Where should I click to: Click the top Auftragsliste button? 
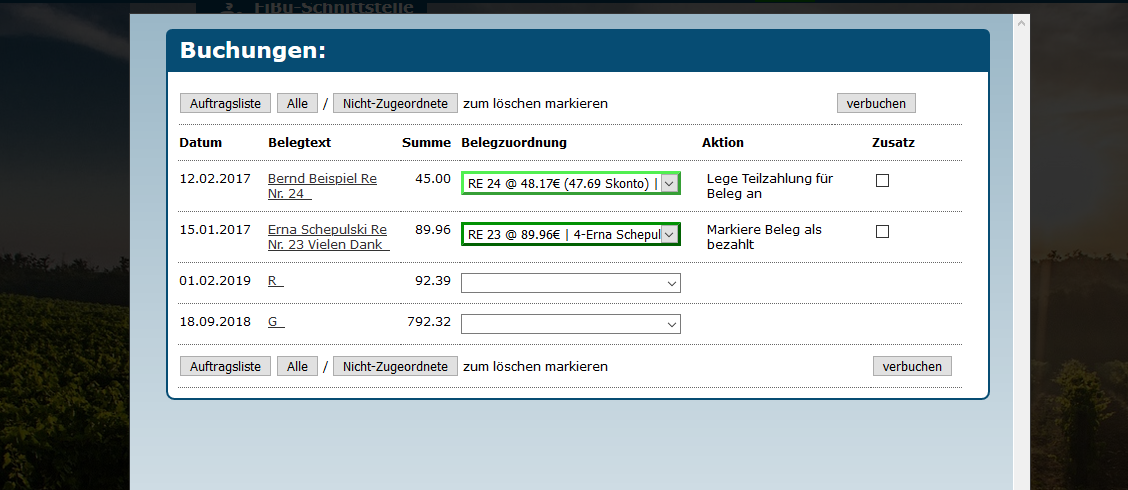tap(225, 103)
